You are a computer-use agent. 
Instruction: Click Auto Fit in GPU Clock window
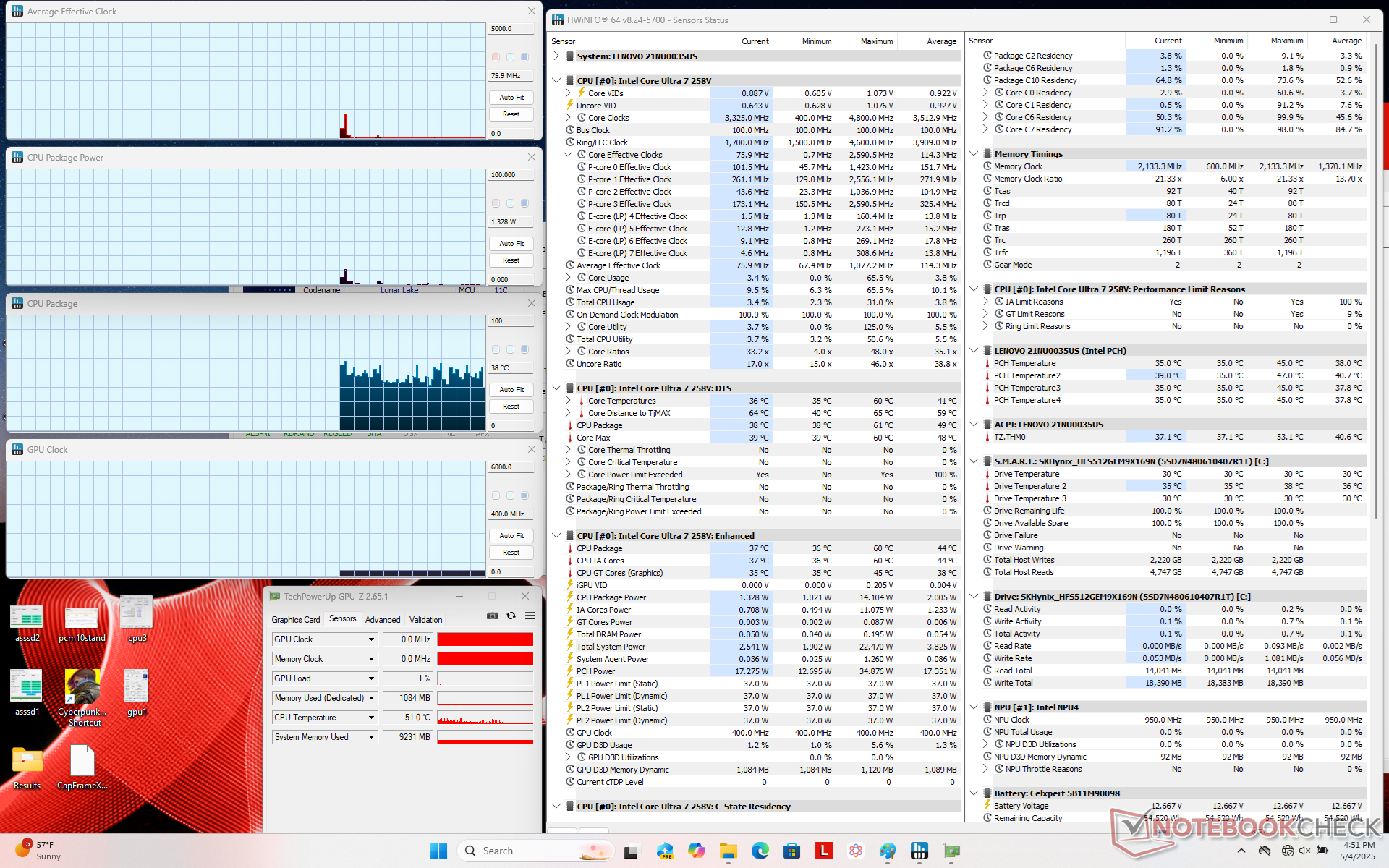pos(511,536)
